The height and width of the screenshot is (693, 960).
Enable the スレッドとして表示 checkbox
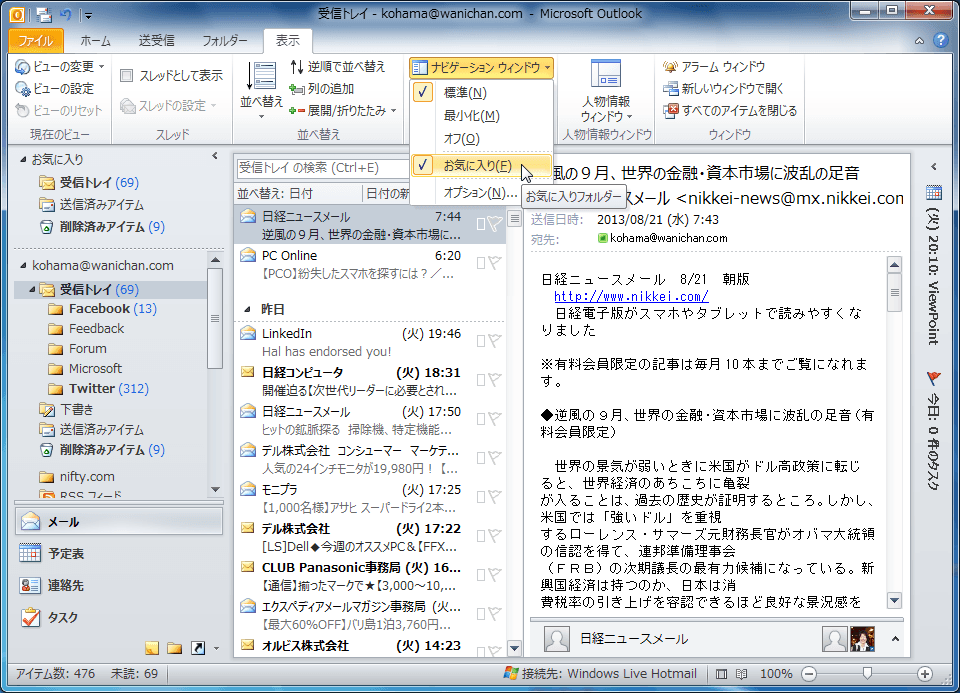[x=127, y=75]
